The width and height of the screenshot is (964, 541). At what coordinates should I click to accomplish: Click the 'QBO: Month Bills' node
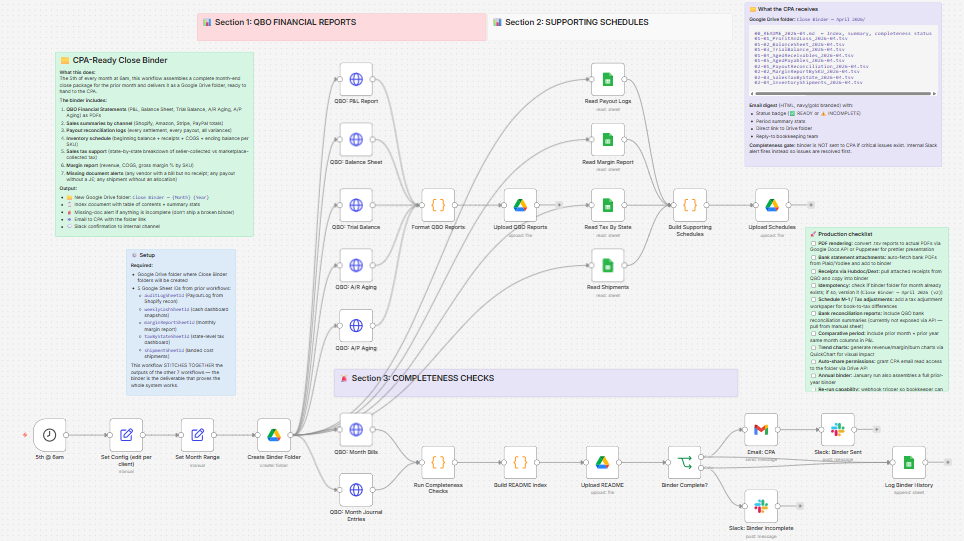pyautogui.click(x=356, y=429)
